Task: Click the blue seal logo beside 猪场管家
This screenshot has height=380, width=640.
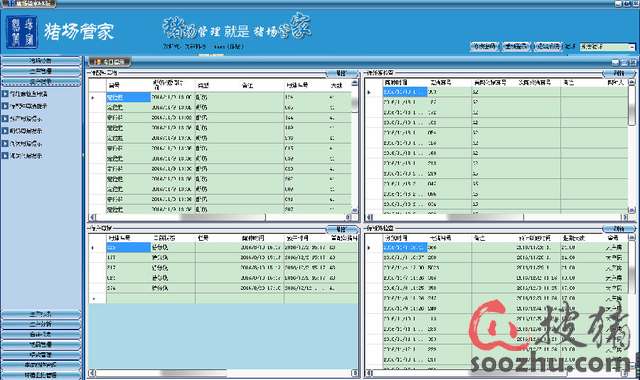Action: 22,32
